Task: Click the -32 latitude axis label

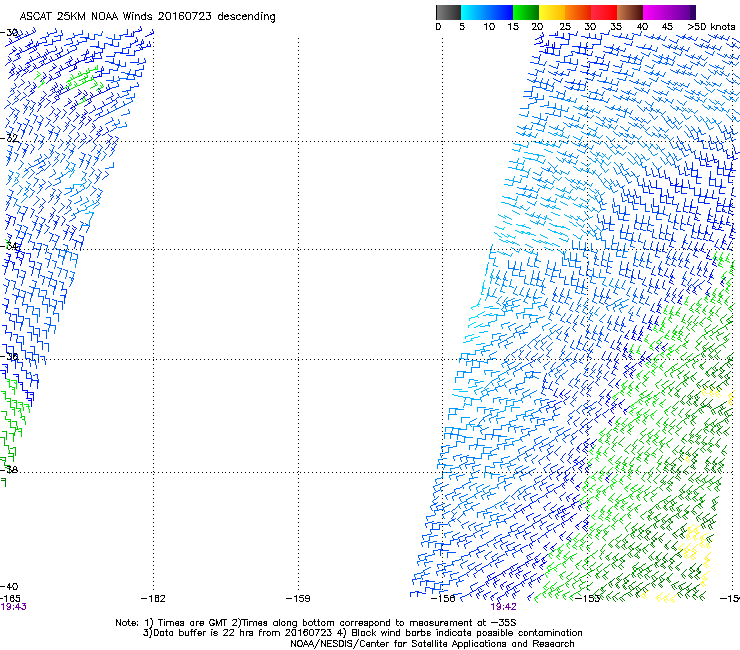Action: [9, 138]
